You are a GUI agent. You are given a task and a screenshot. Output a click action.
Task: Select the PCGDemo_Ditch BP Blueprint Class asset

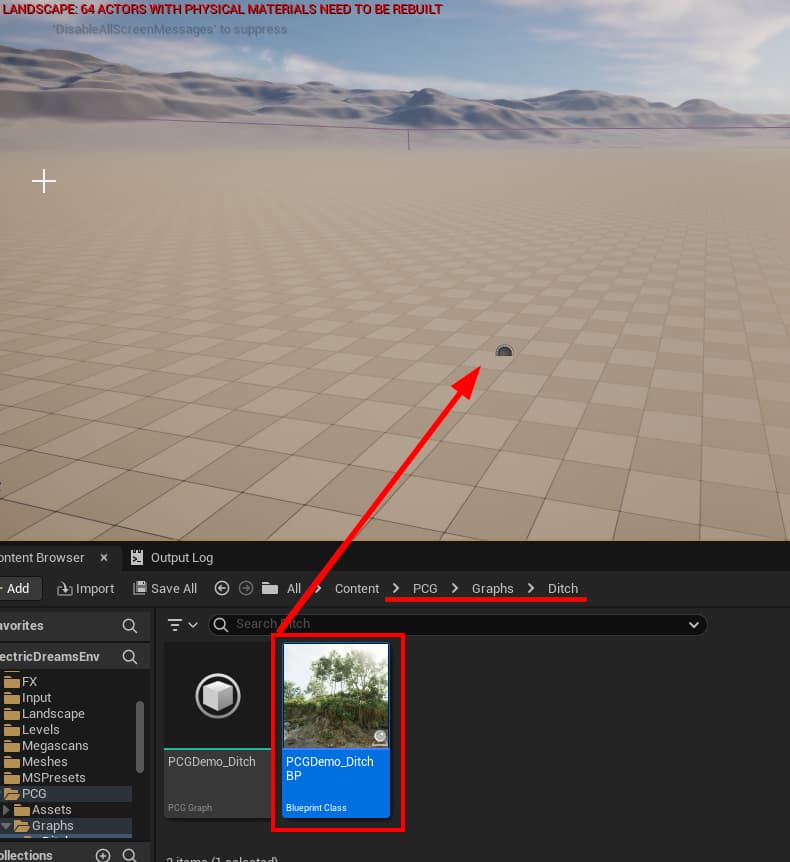click(336, 730)
